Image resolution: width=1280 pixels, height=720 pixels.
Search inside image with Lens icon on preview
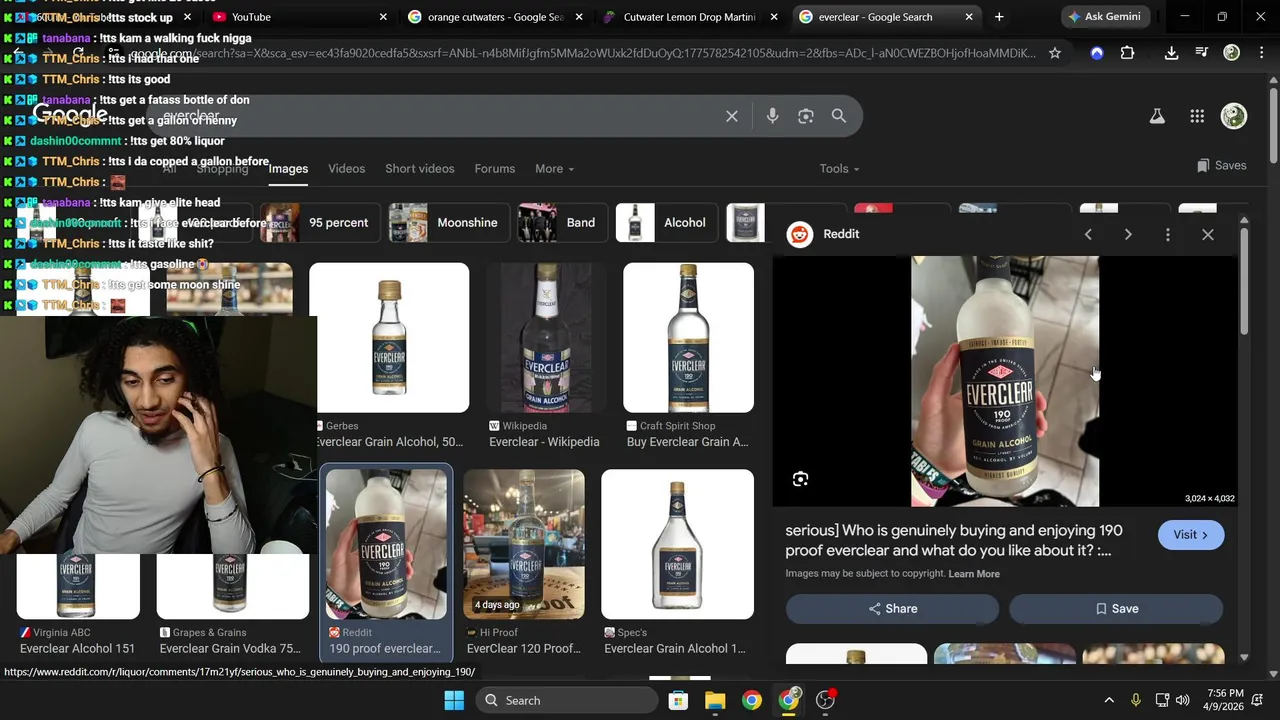click(x=800, y=479)
